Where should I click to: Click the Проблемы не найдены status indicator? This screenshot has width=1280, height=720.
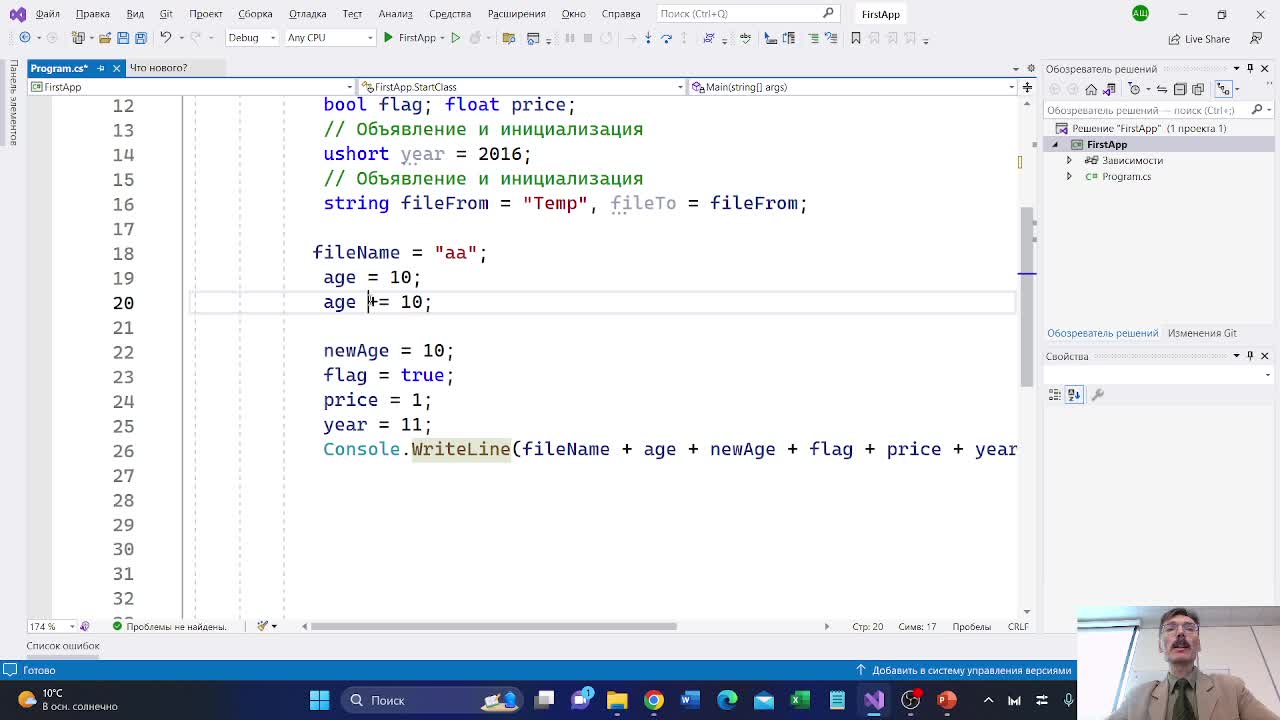[170, 627]
